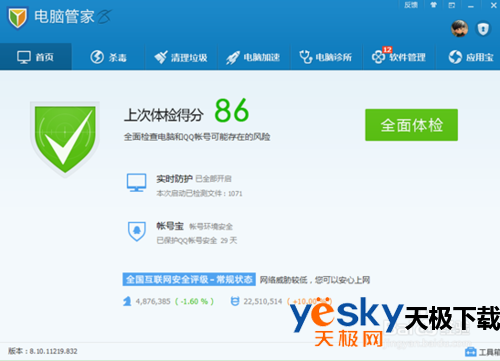
Task: Open the 首页 home tab
Action: (x=36, y=57)
